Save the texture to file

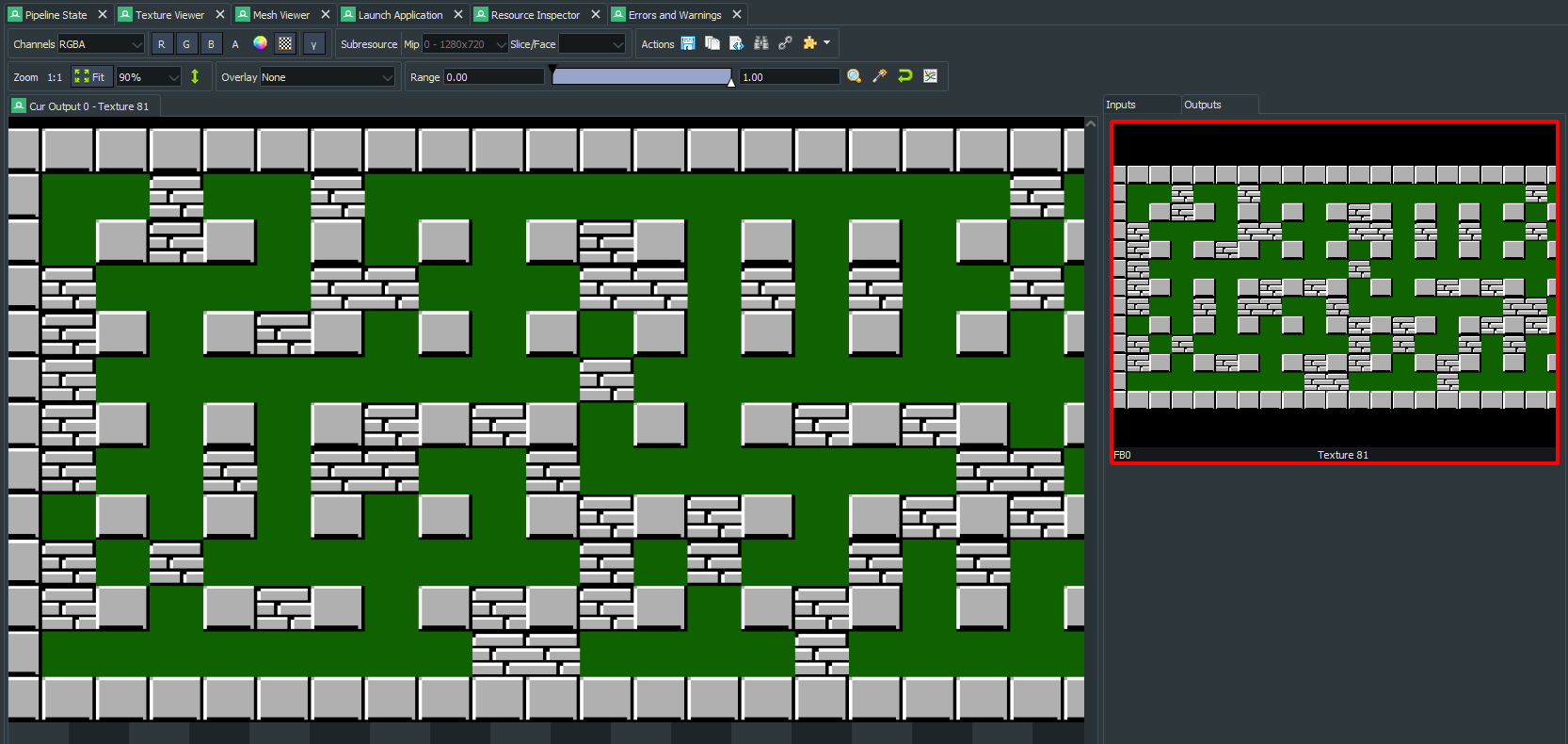pos(688,43)
